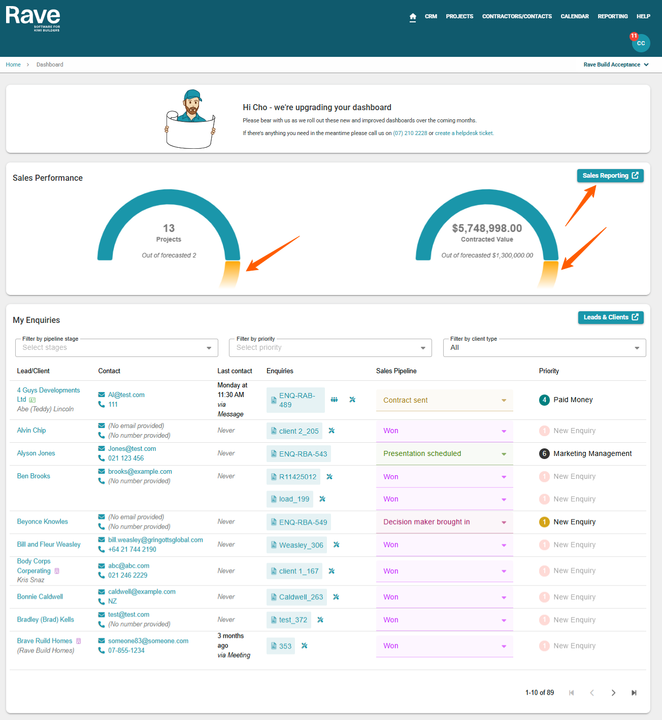Screen dimensions: 662x720
Task: Open the Help menu
Action: tap(643, 17)
